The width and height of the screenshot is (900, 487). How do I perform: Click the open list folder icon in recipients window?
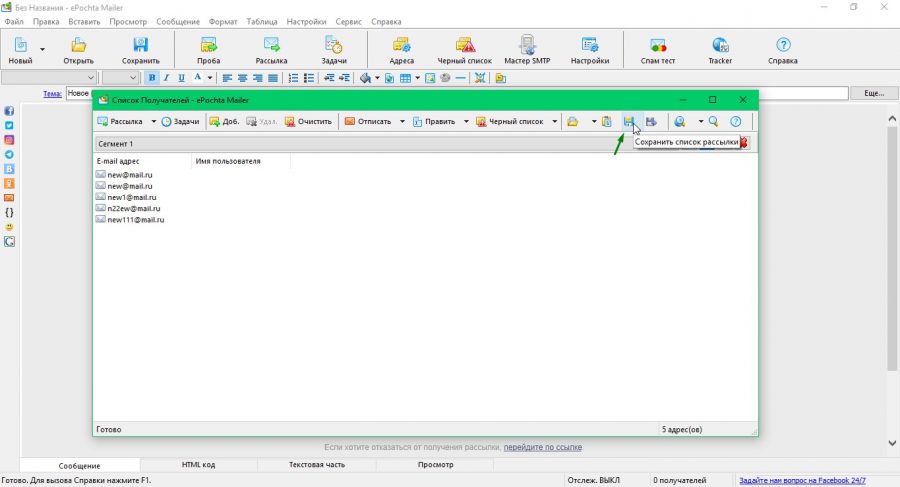[572, 121]
